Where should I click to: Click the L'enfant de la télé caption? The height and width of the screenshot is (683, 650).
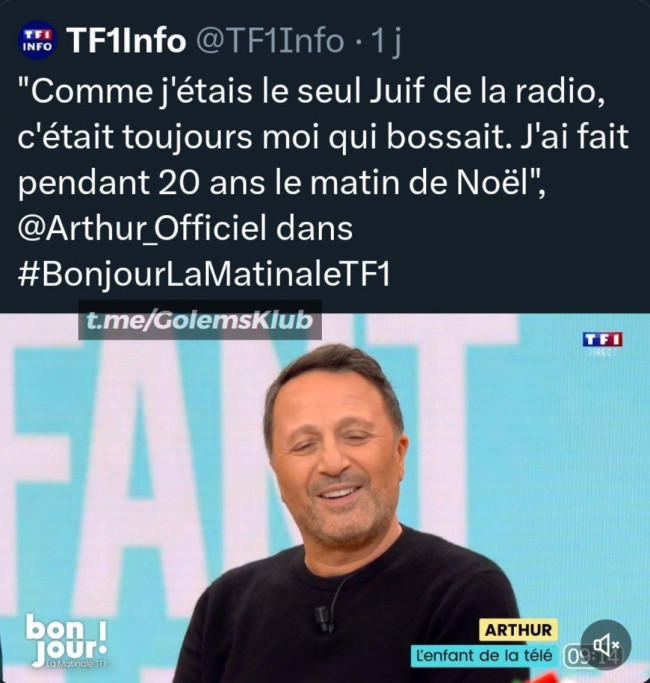484,655
